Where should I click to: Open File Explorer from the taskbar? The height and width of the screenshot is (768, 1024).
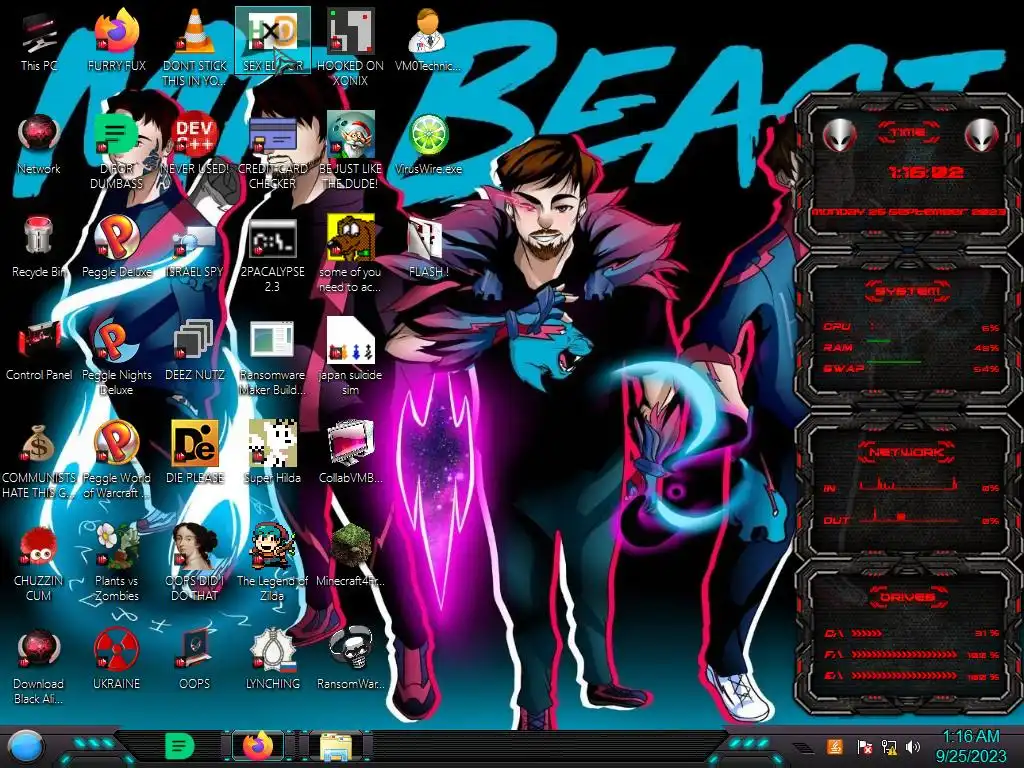point(336,747)
